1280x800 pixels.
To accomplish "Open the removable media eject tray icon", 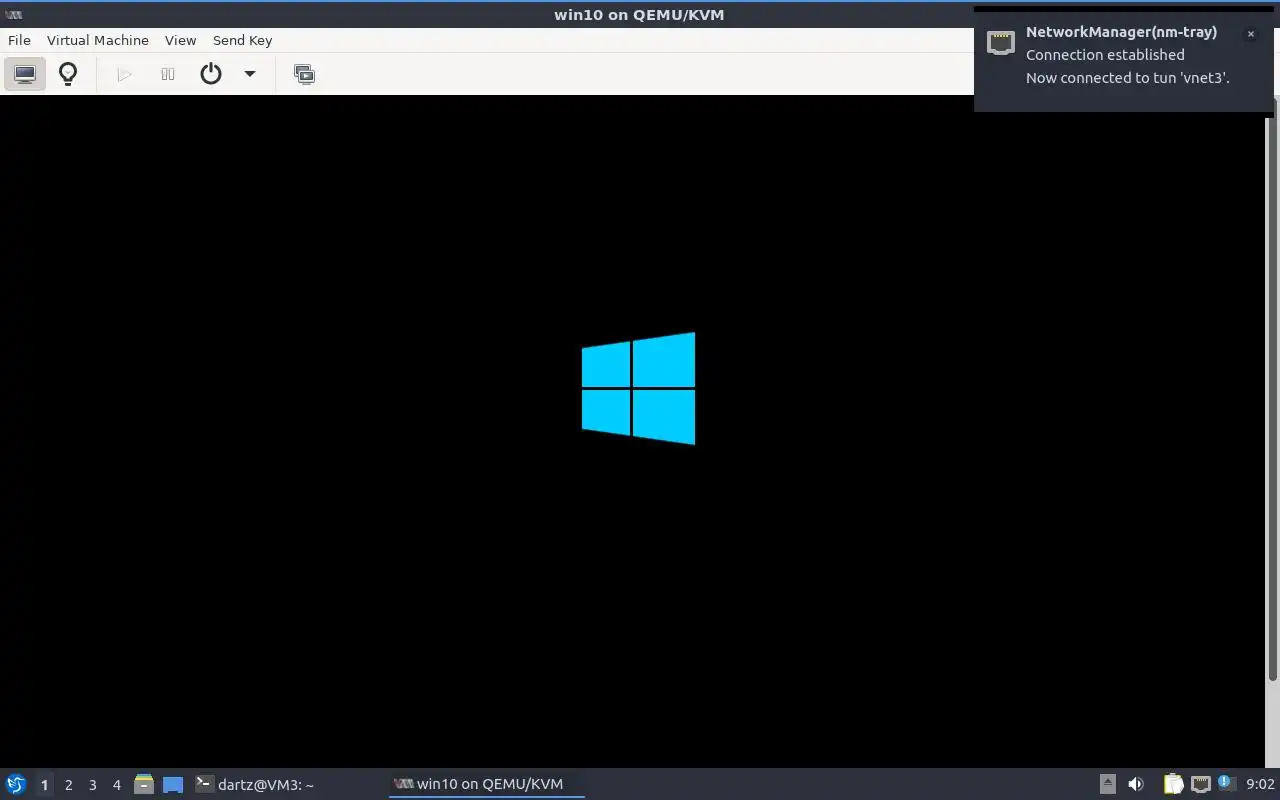I will pos(1108,784).
